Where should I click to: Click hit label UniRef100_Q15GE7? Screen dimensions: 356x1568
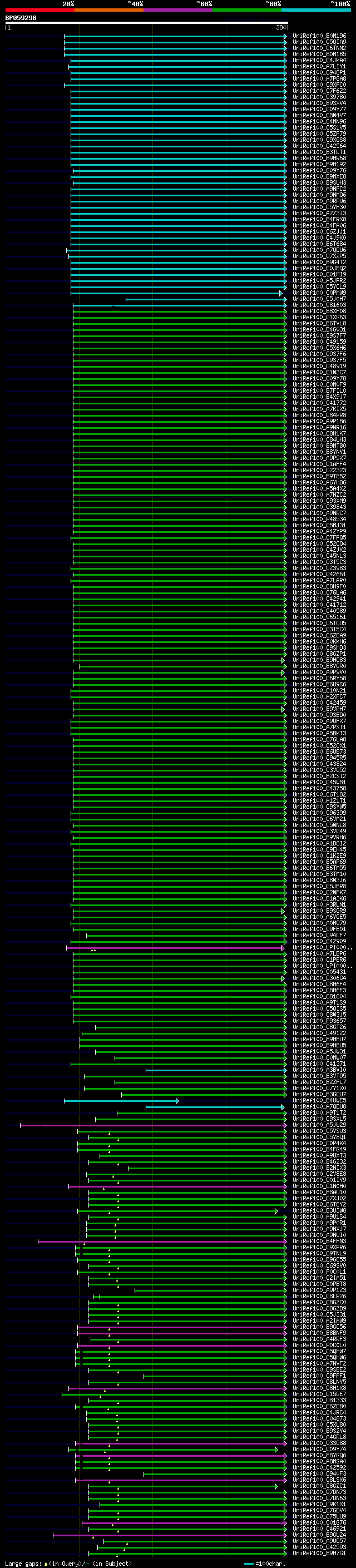click(x=319, y=1394)
